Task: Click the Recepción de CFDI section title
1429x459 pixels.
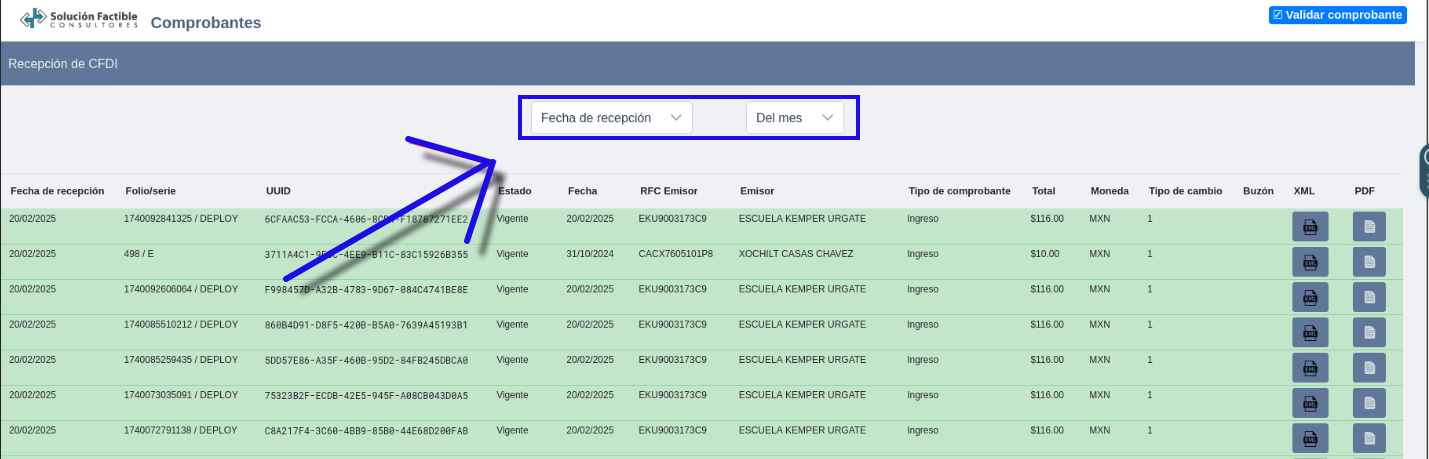Action: pos(63,64)
